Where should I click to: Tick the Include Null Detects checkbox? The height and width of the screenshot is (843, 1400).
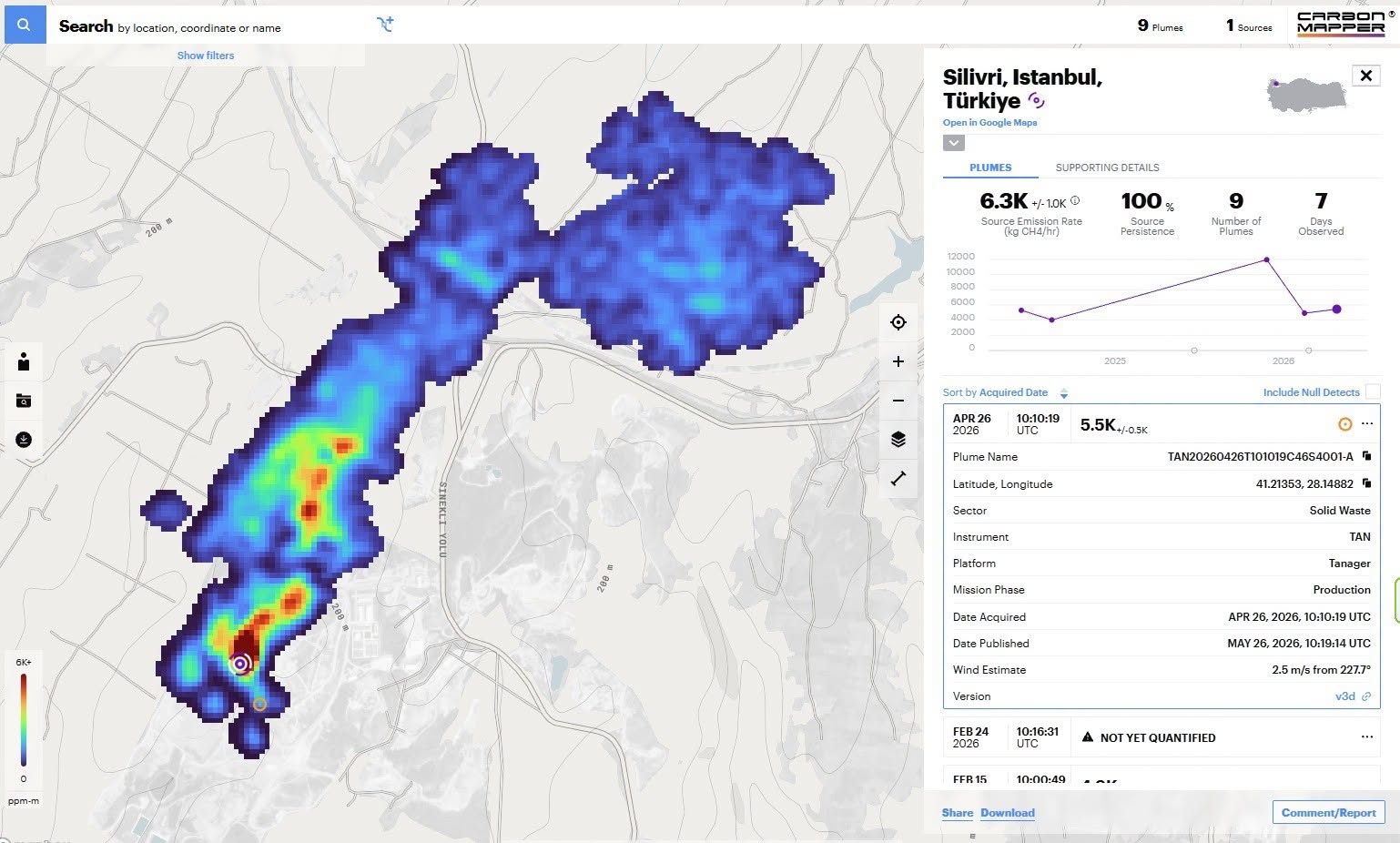pos(1373,391)
